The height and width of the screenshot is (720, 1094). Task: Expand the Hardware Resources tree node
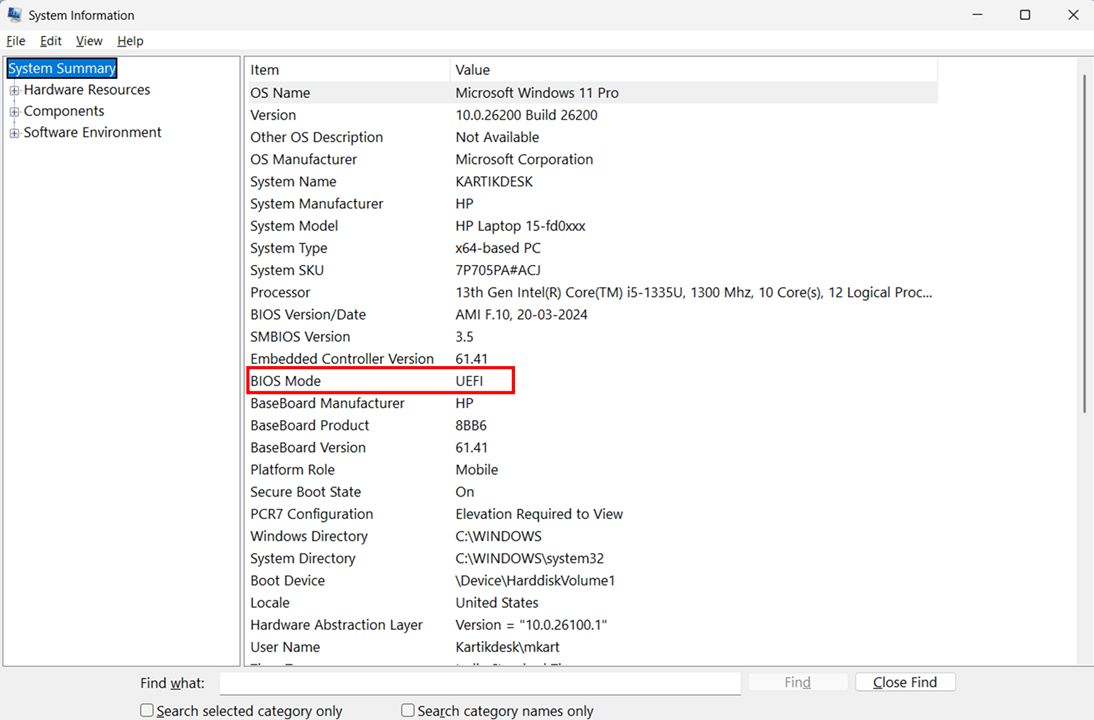(15, 90)
